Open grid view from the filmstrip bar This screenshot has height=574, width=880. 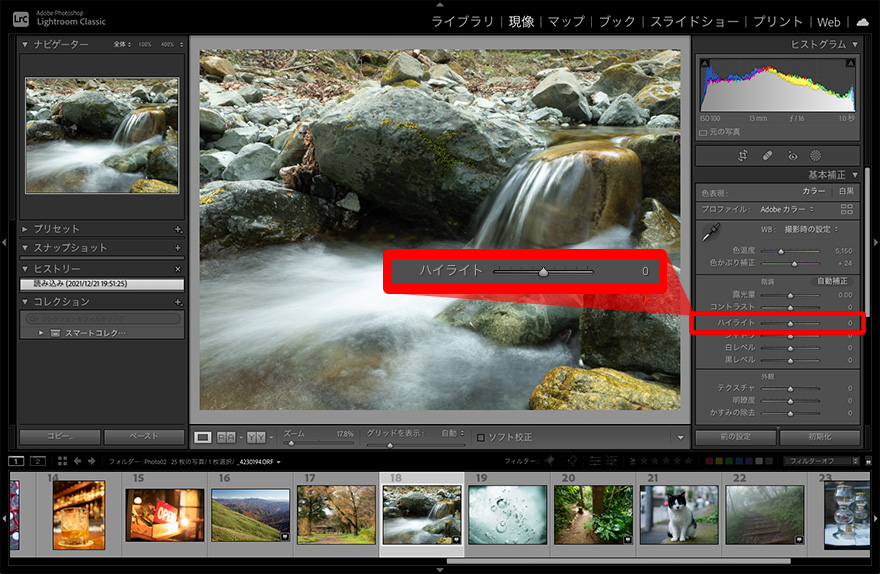pyautogui.click(x=62, y=461)
